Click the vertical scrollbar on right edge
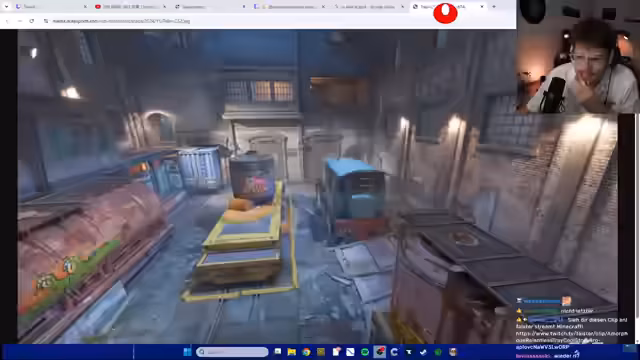 coord(637,229)
